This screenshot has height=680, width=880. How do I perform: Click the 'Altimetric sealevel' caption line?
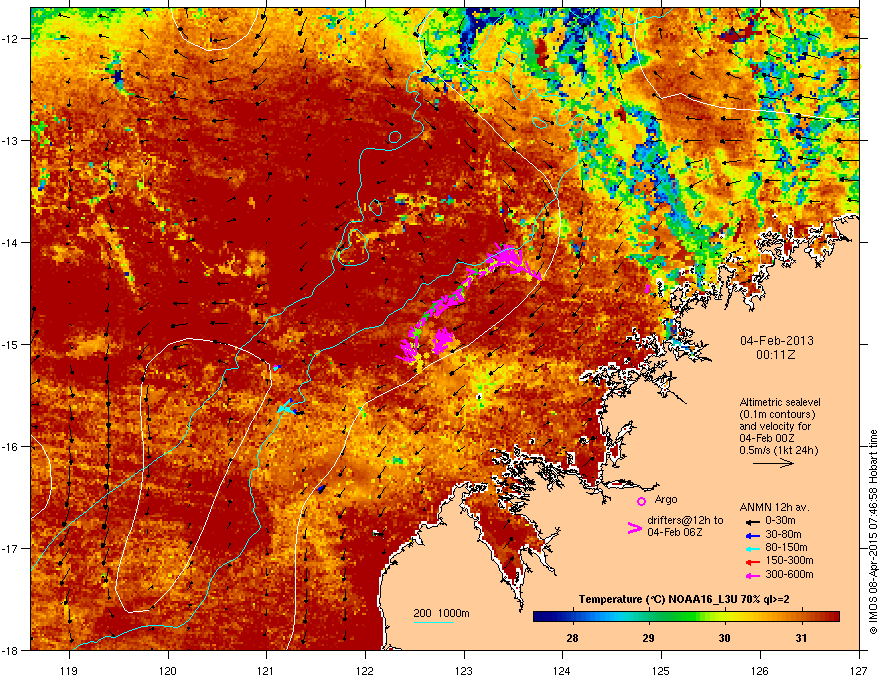coord(780,402)
